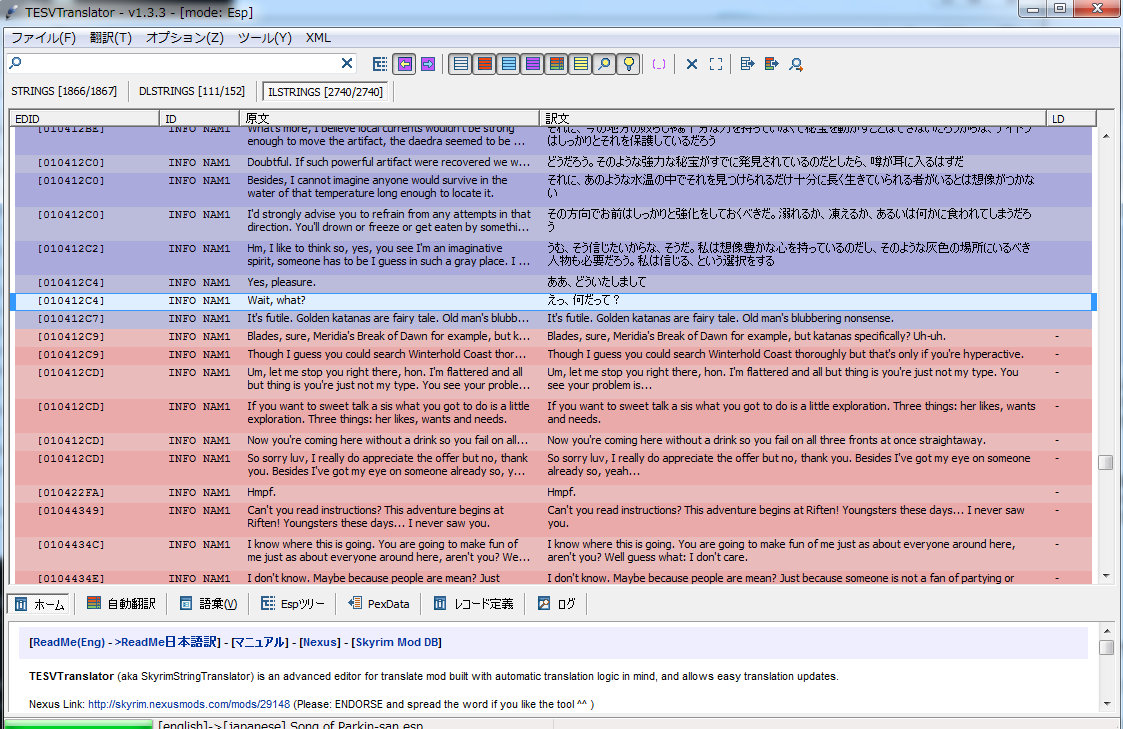Click the EDID cell [010422FA]
The width and height of the screenshot is (1123, 729).
71,493
